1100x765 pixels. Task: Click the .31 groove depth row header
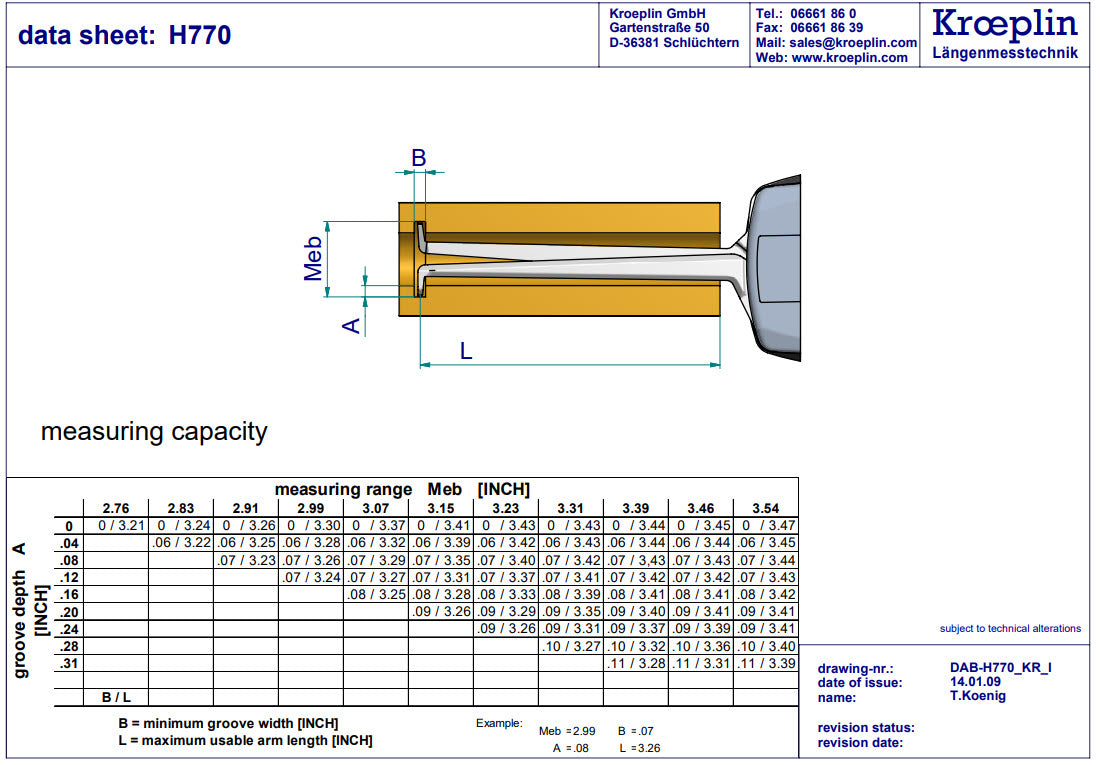click(x=69, y=663)
